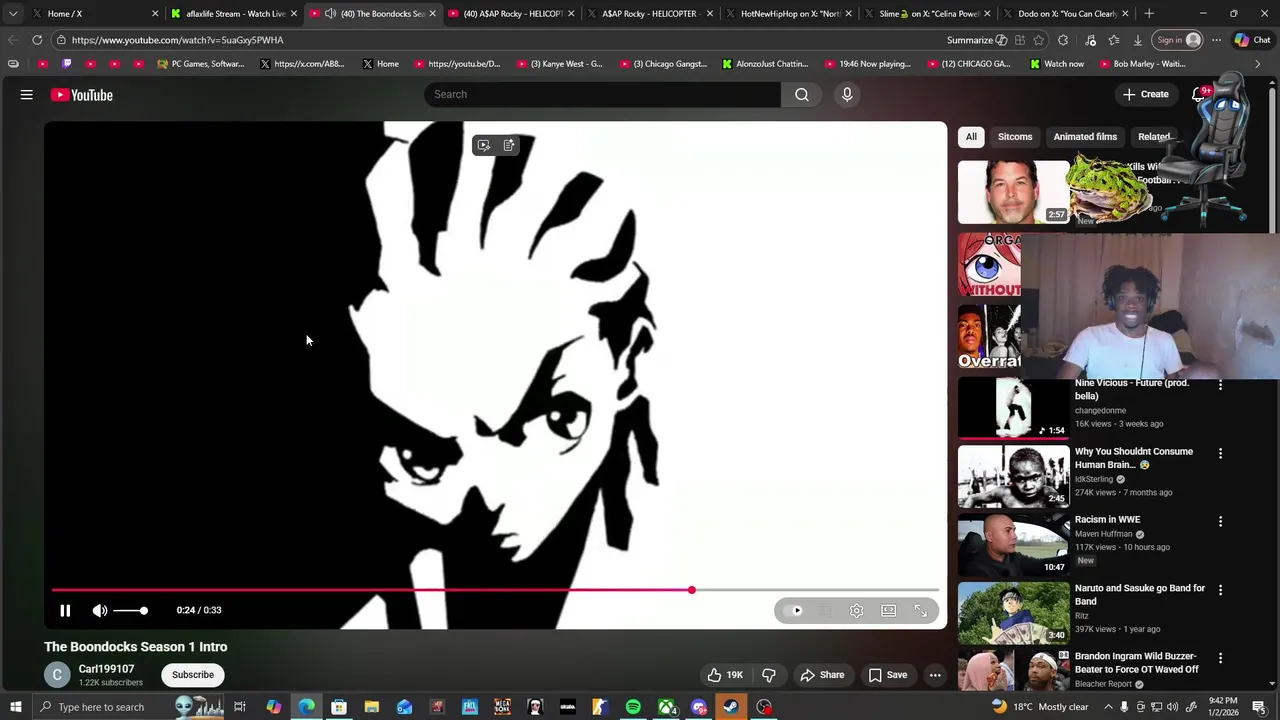Open a new browser tab
The width and height of the screenshot is (1280, 720).
click(1149, 14)
